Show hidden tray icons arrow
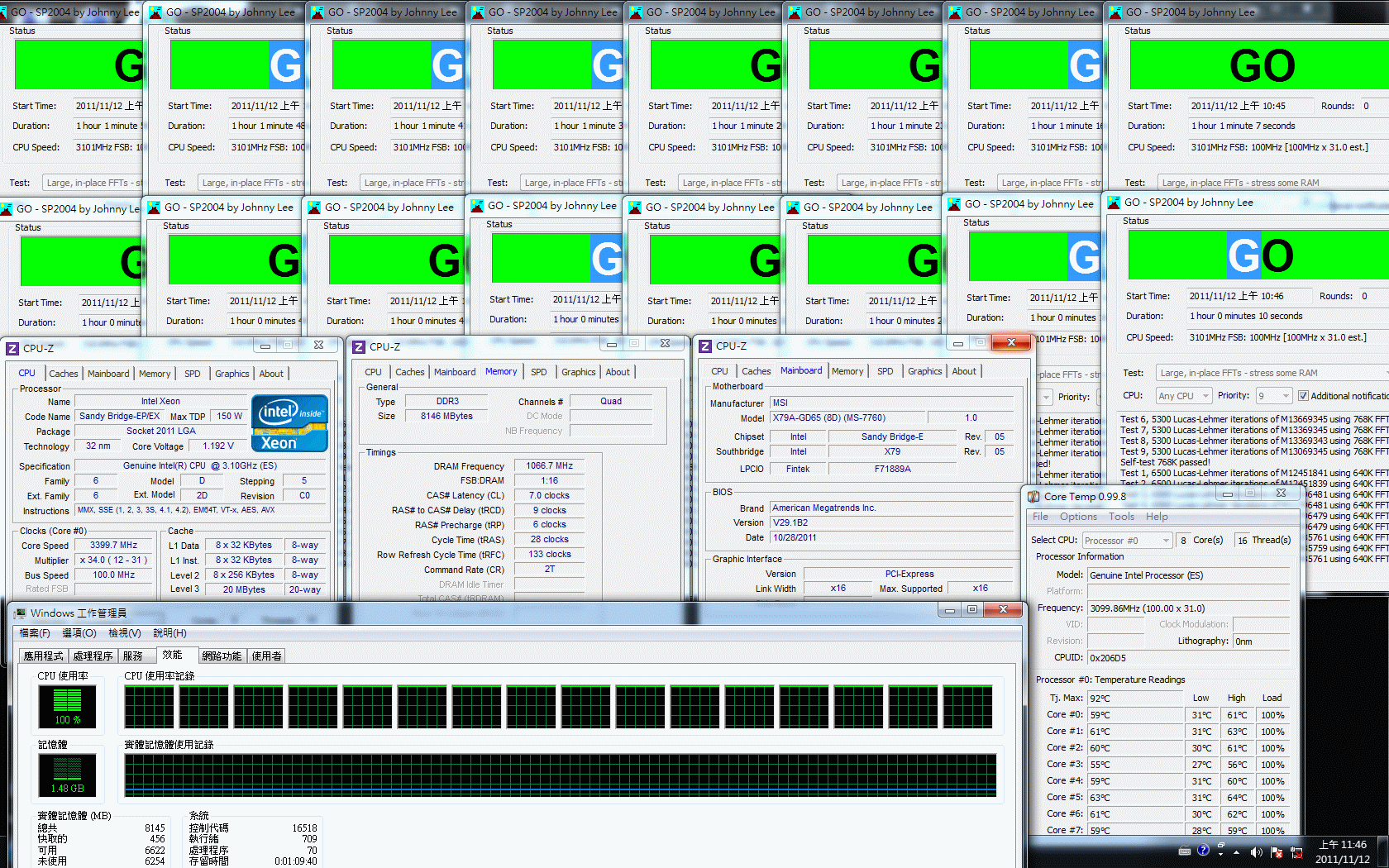This screenshot has width=1389, height=868. (1237, 851)
